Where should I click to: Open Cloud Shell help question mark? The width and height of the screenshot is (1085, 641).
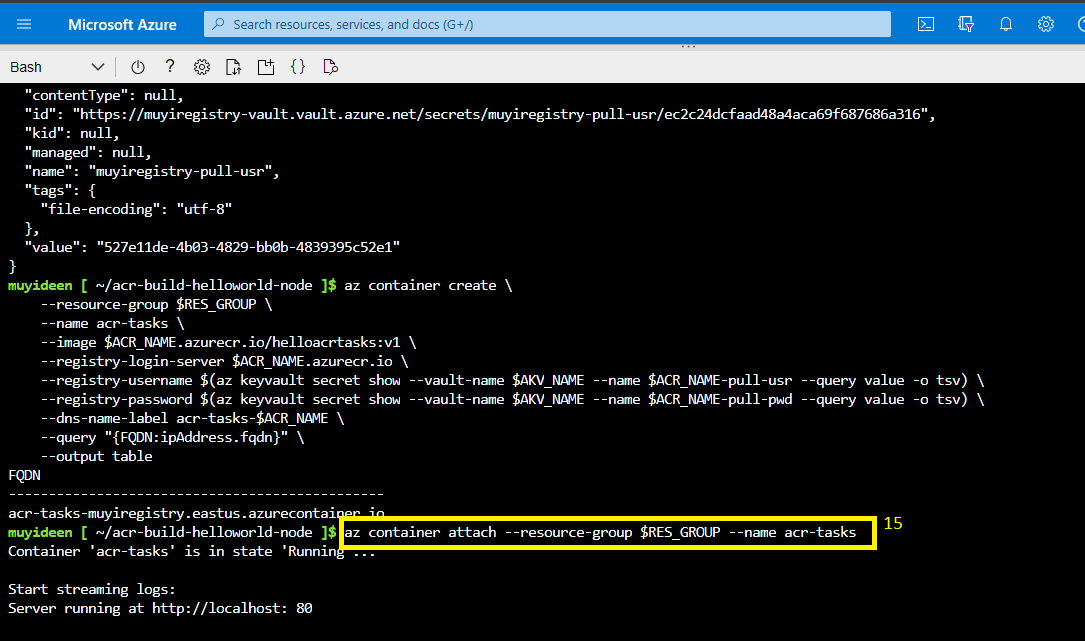170,66
